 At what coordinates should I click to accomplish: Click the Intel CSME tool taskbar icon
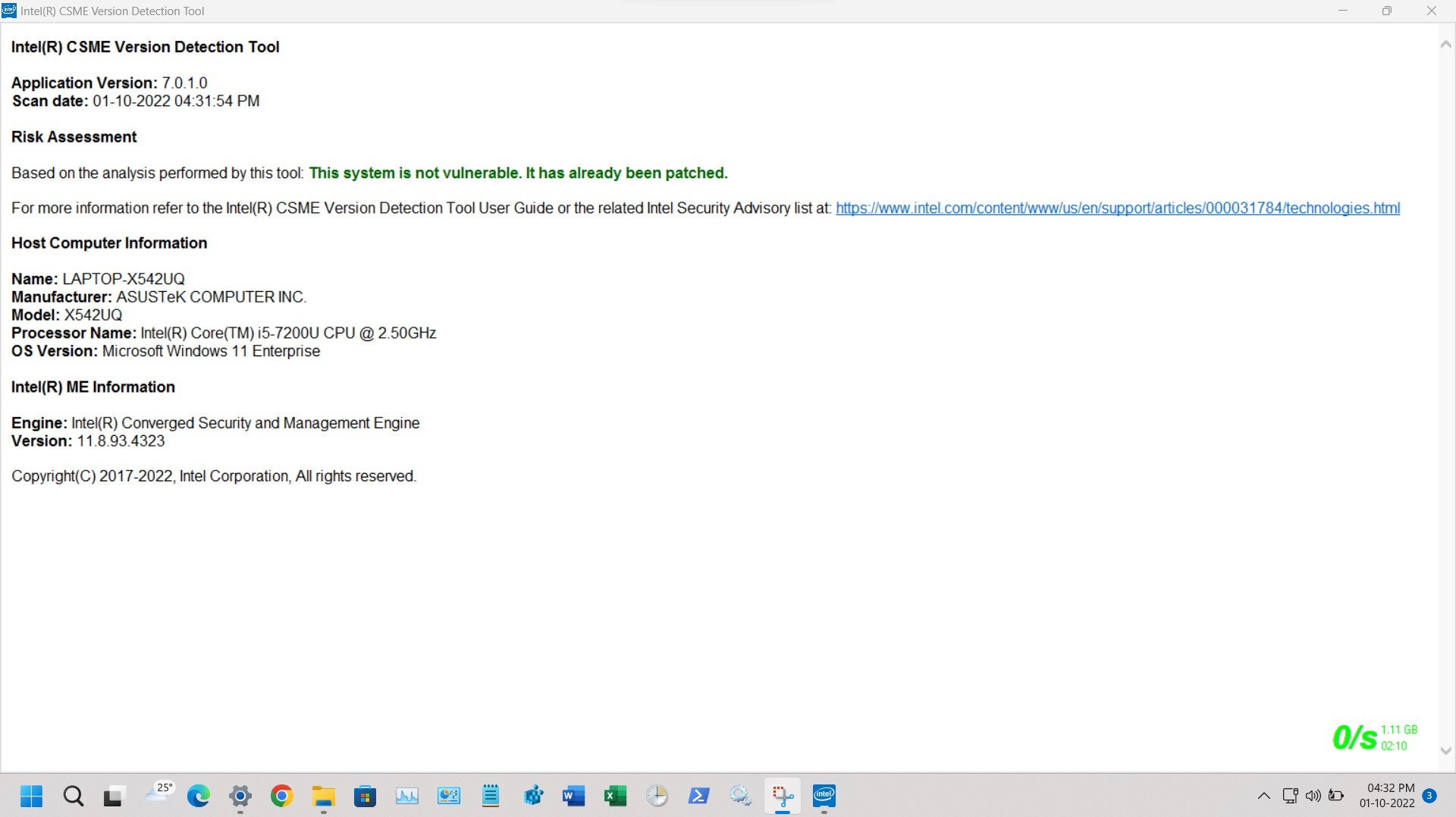click(824, 797)
